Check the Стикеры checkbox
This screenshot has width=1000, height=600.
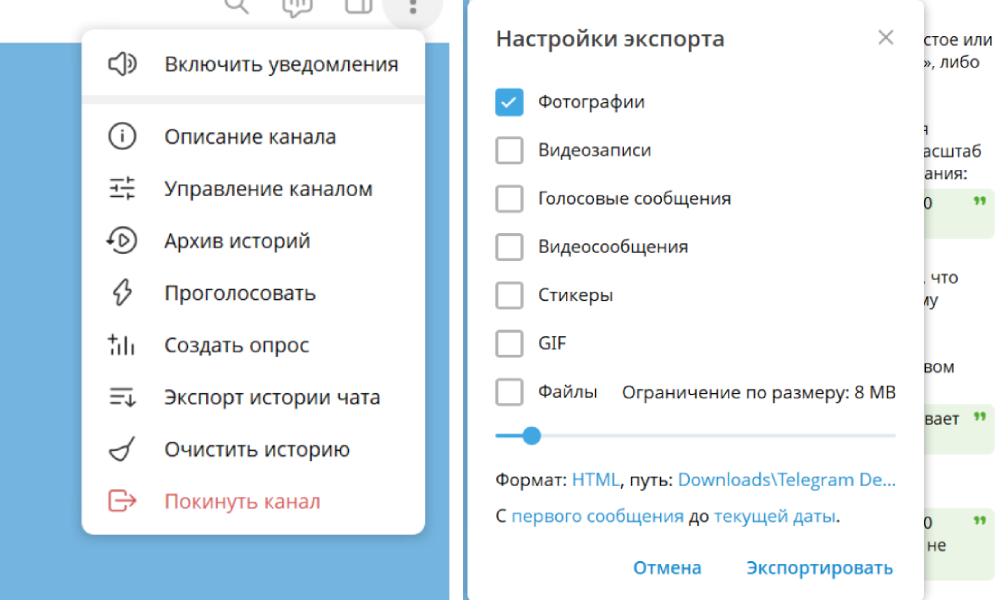click(509, 295)
